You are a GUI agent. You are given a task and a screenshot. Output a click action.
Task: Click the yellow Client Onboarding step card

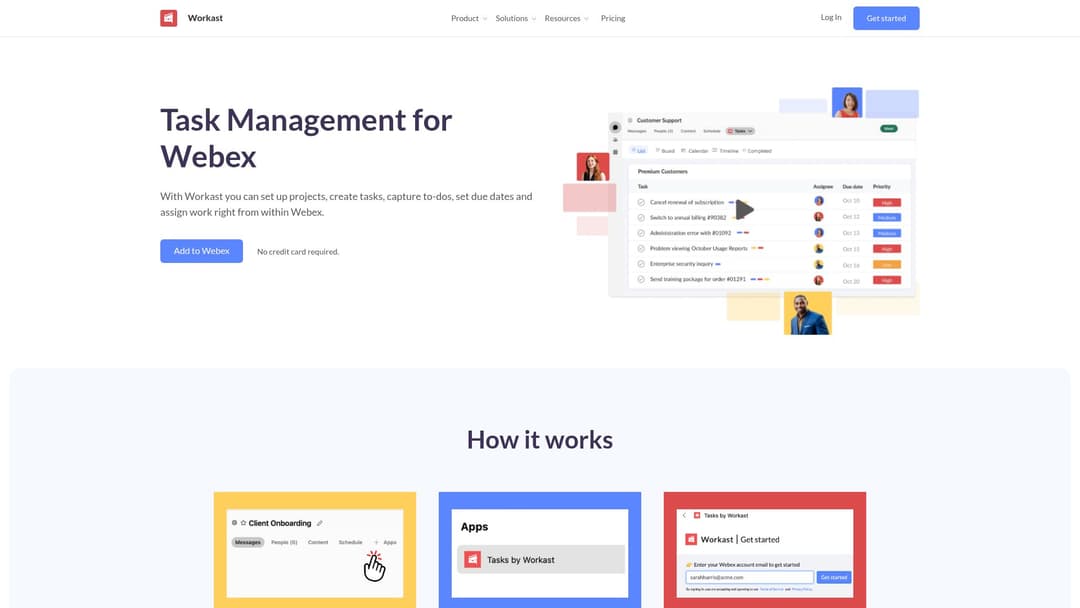(315, 549)
